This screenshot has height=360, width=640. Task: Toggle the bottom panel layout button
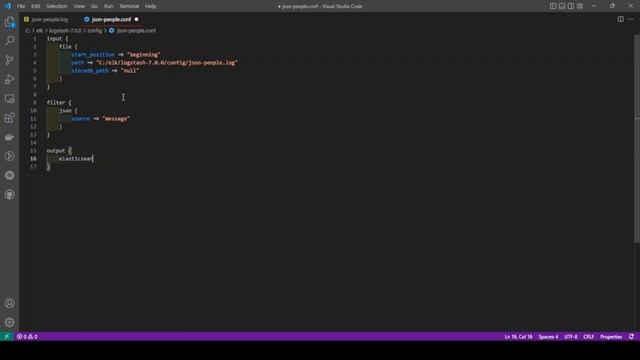pyautogui.click(x=562, y=6)
